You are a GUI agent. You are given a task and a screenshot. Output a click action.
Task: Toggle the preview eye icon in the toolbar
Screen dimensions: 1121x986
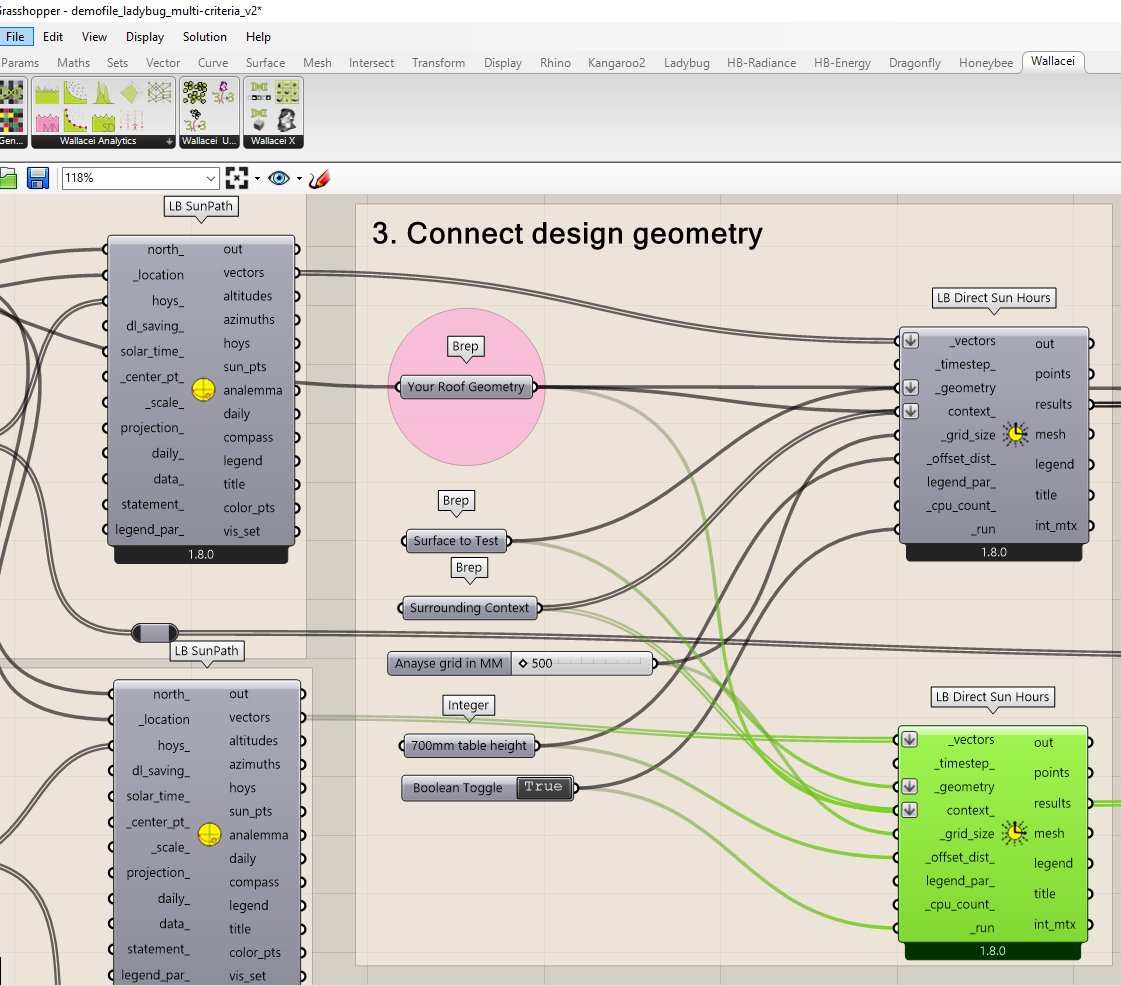coord(279,178)
